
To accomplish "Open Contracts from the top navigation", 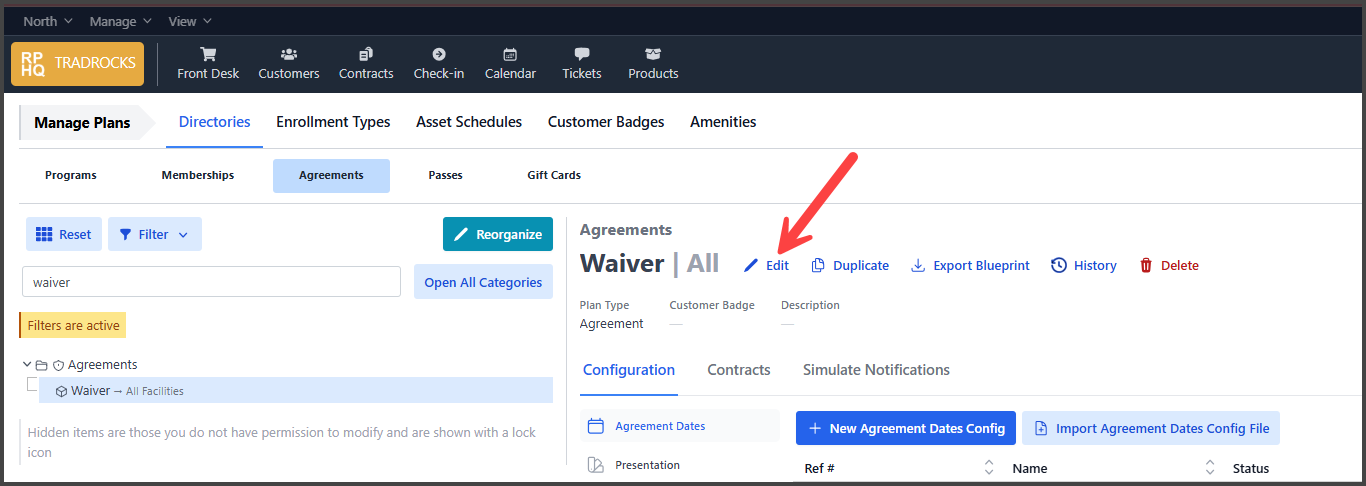I will click(x=366, y=64).
